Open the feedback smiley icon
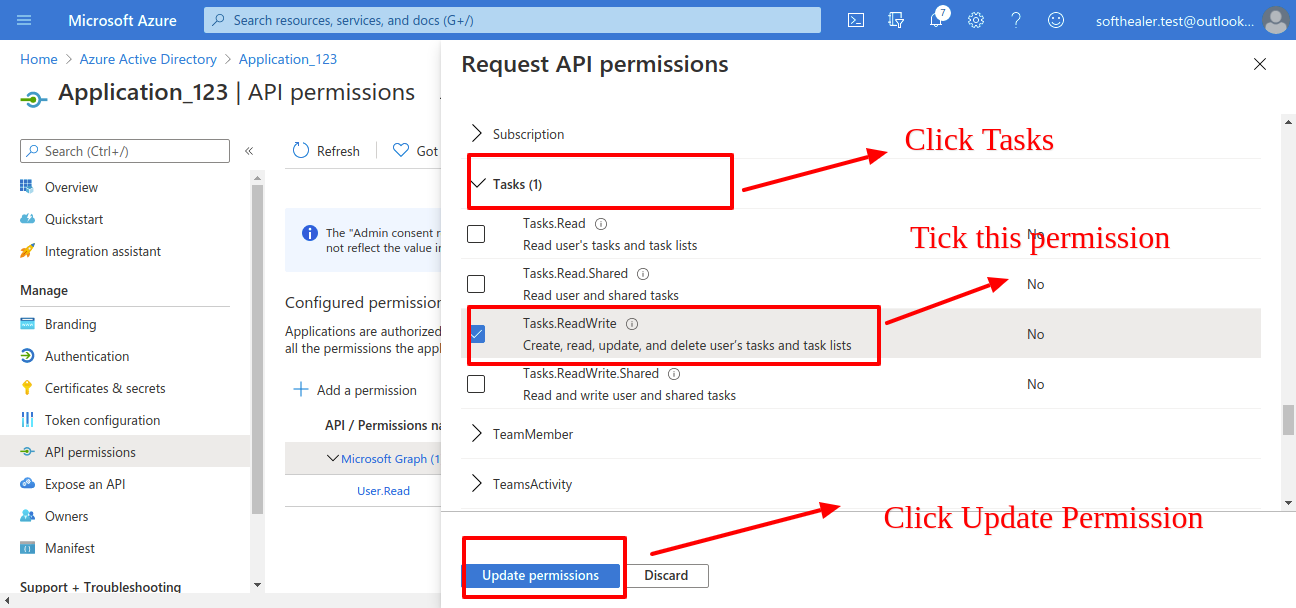The image size is (1296, 608). pyautogui.click(x=1056, y=20)
